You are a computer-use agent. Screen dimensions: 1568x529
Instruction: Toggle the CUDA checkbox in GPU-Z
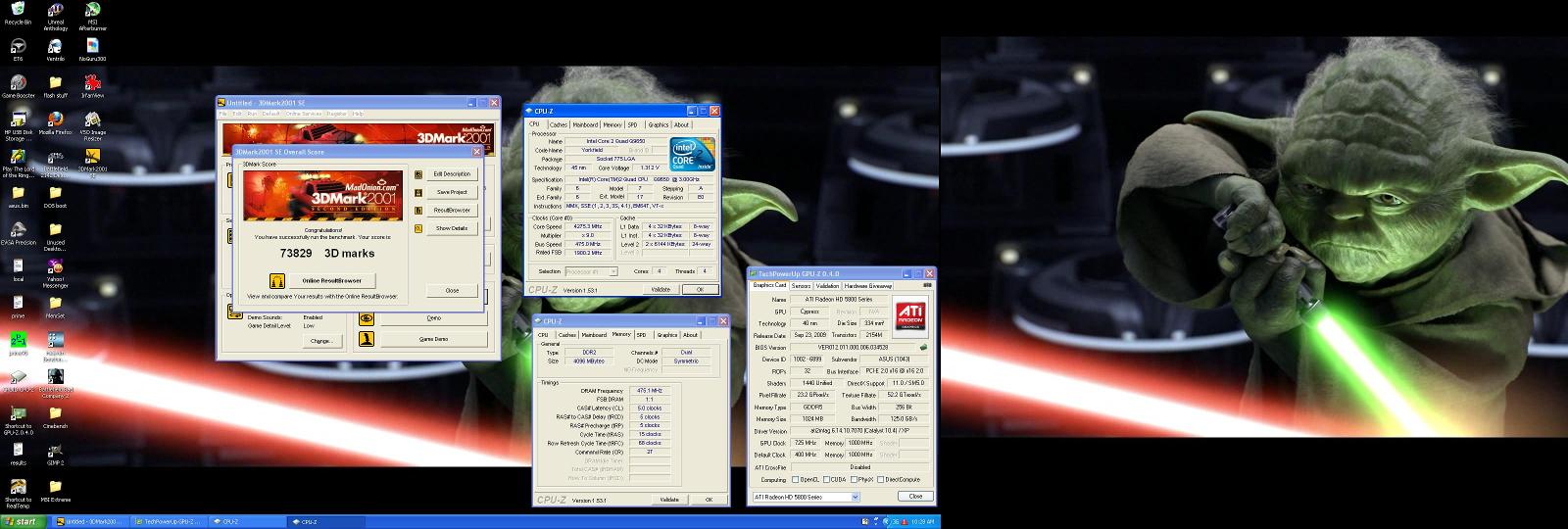pyautogui.click(x=826, y=480)
